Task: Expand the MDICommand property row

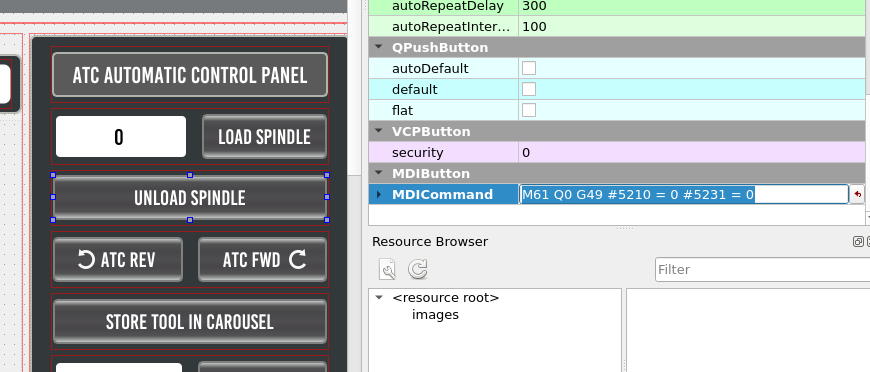Action: [380, 194]
